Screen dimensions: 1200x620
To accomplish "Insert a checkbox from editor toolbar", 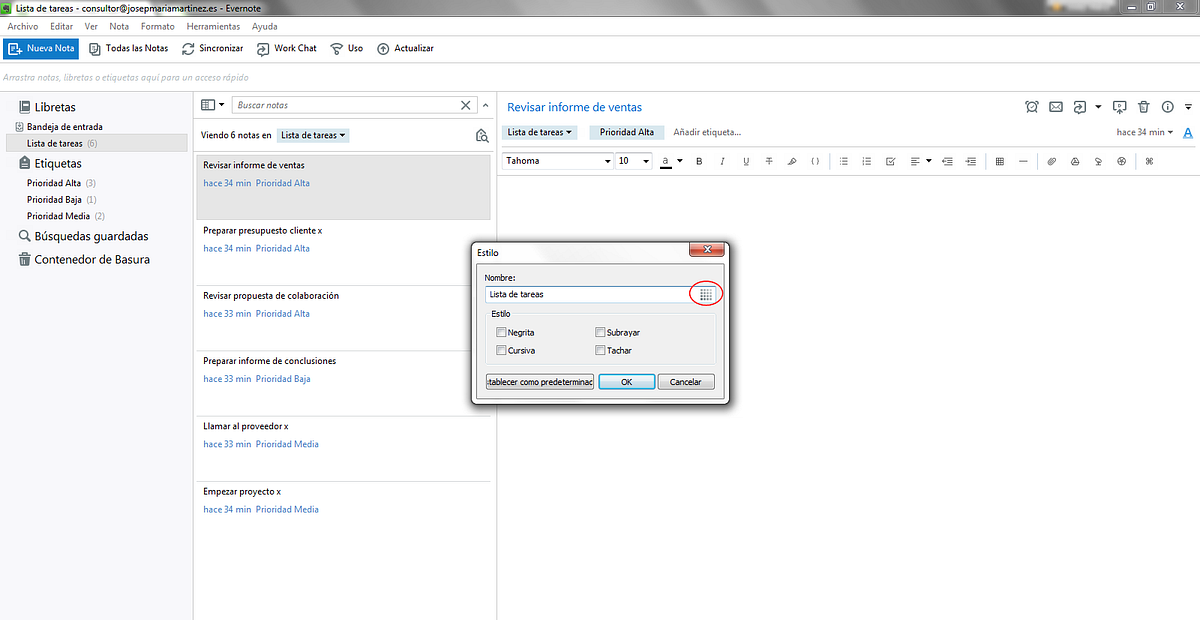I will point(890,161).
